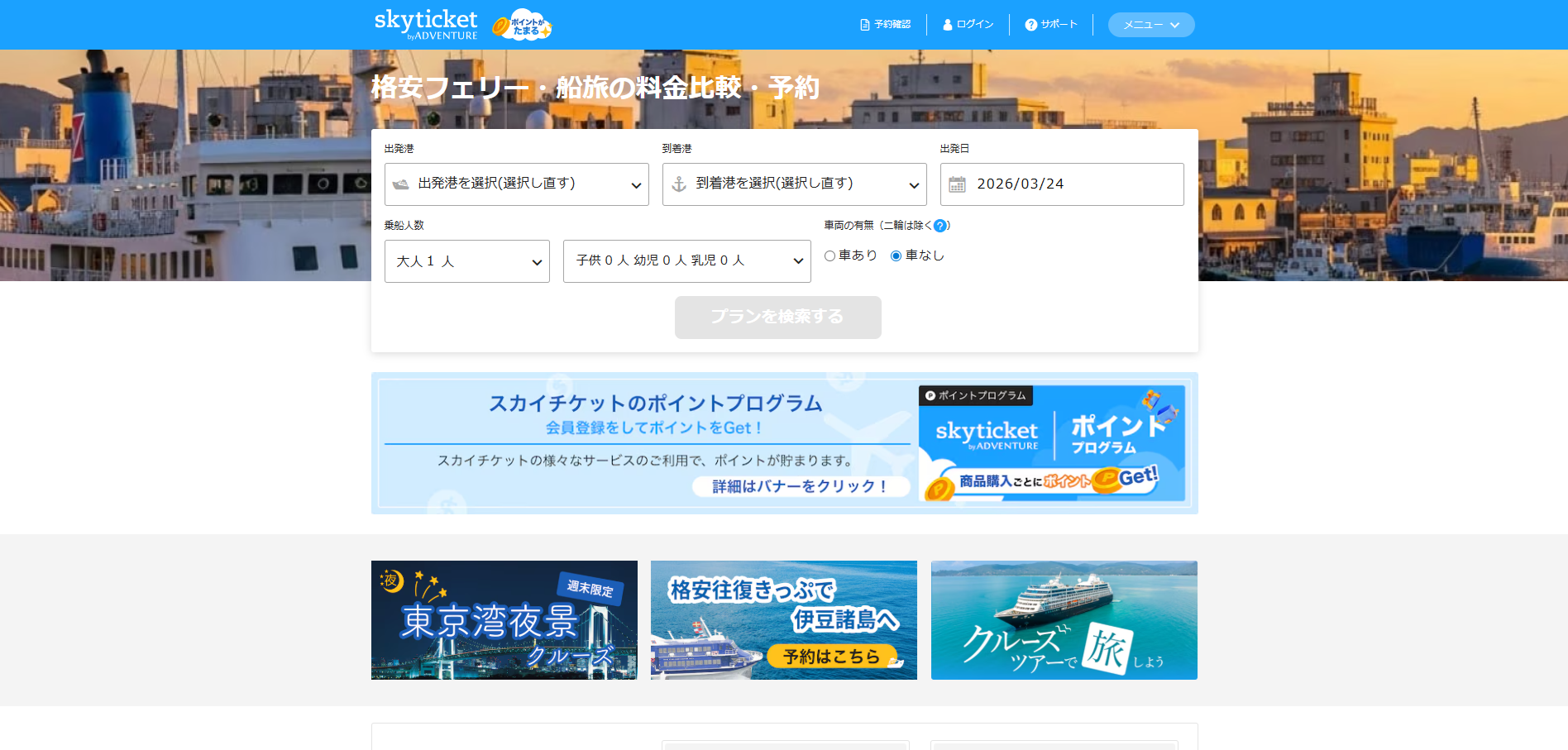Image resolution: width=1568 pixels, height=750 pixels.
Task: Click the skyticket logo
Action: tap(425, 24)
